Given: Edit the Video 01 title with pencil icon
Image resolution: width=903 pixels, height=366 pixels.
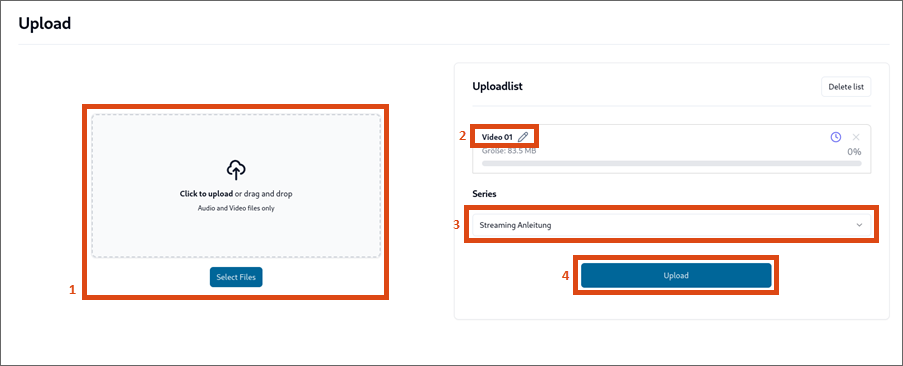Looking at the screenshot, I should pyautogui.click(x=523, y=137).
